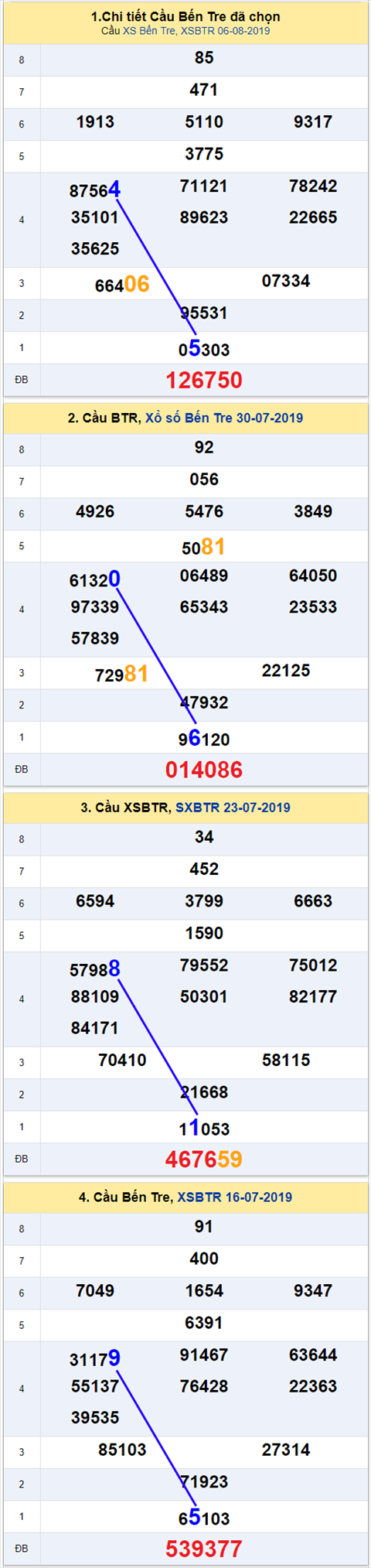Click the ĐB row label in 06-08-2019 table
The height and width of the screenshot is (1568, 371).
pos(22,380)
